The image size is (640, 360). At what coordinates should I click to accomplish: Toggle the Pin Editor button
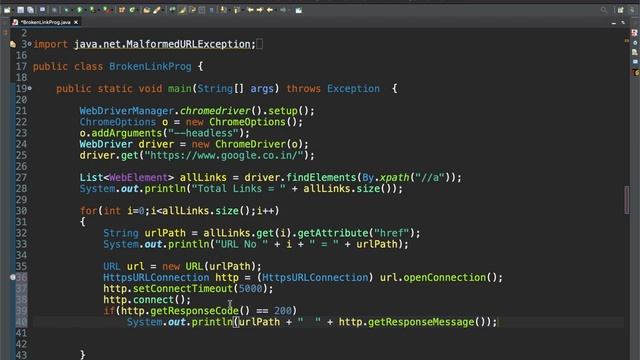pyautogui.click(x=298, y=10)
